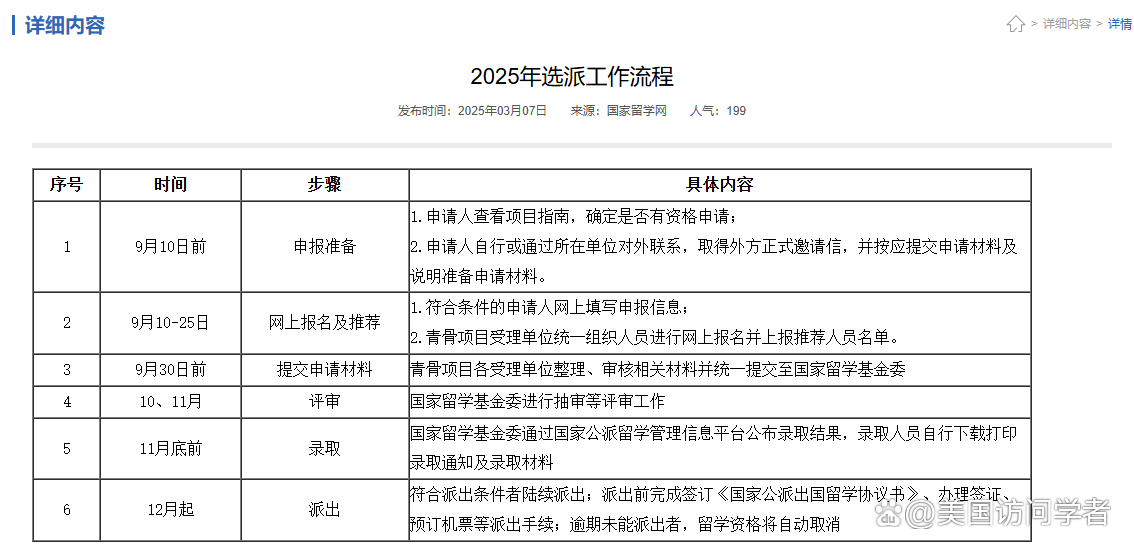Image resolution: width=1134 pixels, height=552 pixels.
Task: Select the cell 12月起
Action: click(x=171, y=510)
